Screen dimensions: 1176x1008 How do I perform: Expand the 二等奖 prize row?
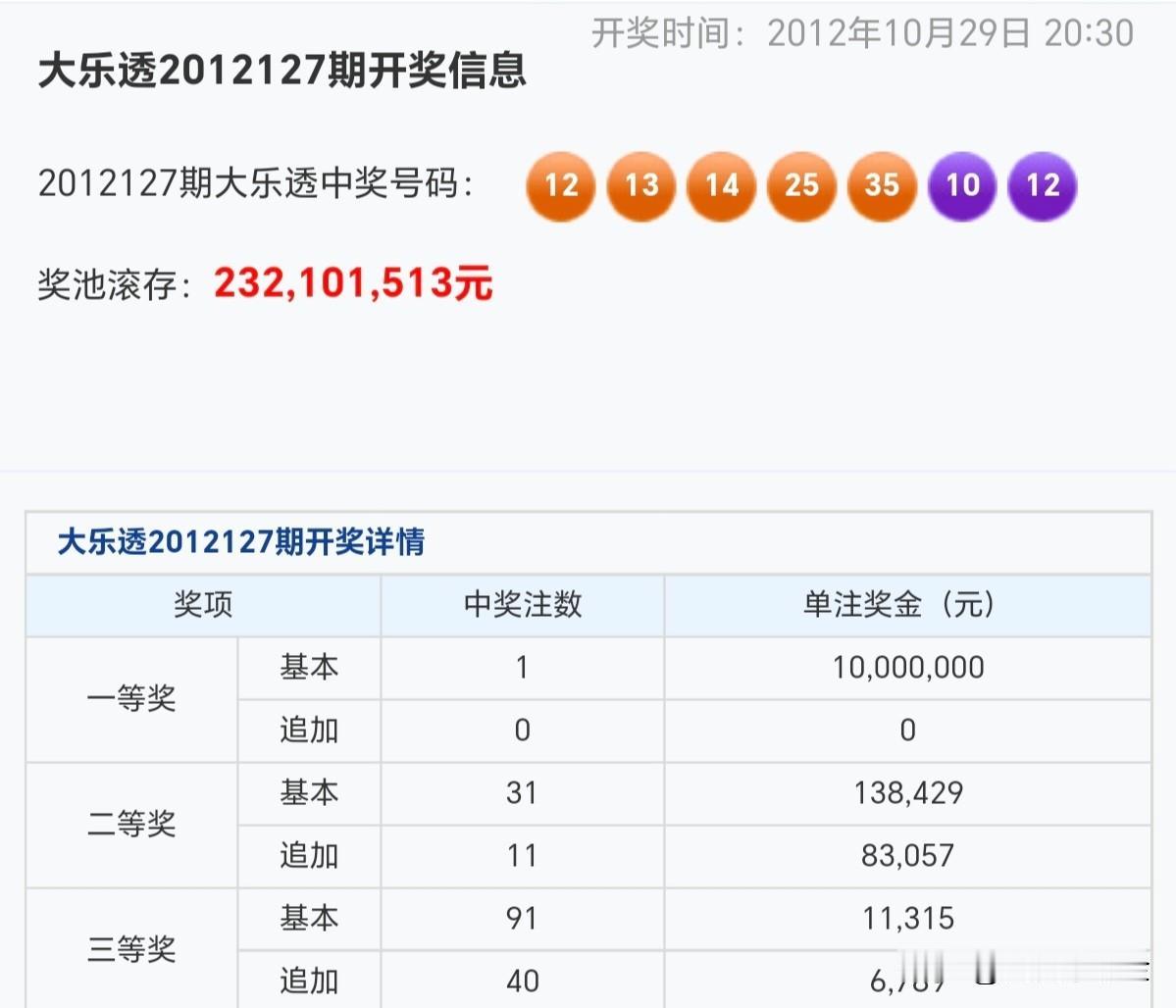[130, 826]
